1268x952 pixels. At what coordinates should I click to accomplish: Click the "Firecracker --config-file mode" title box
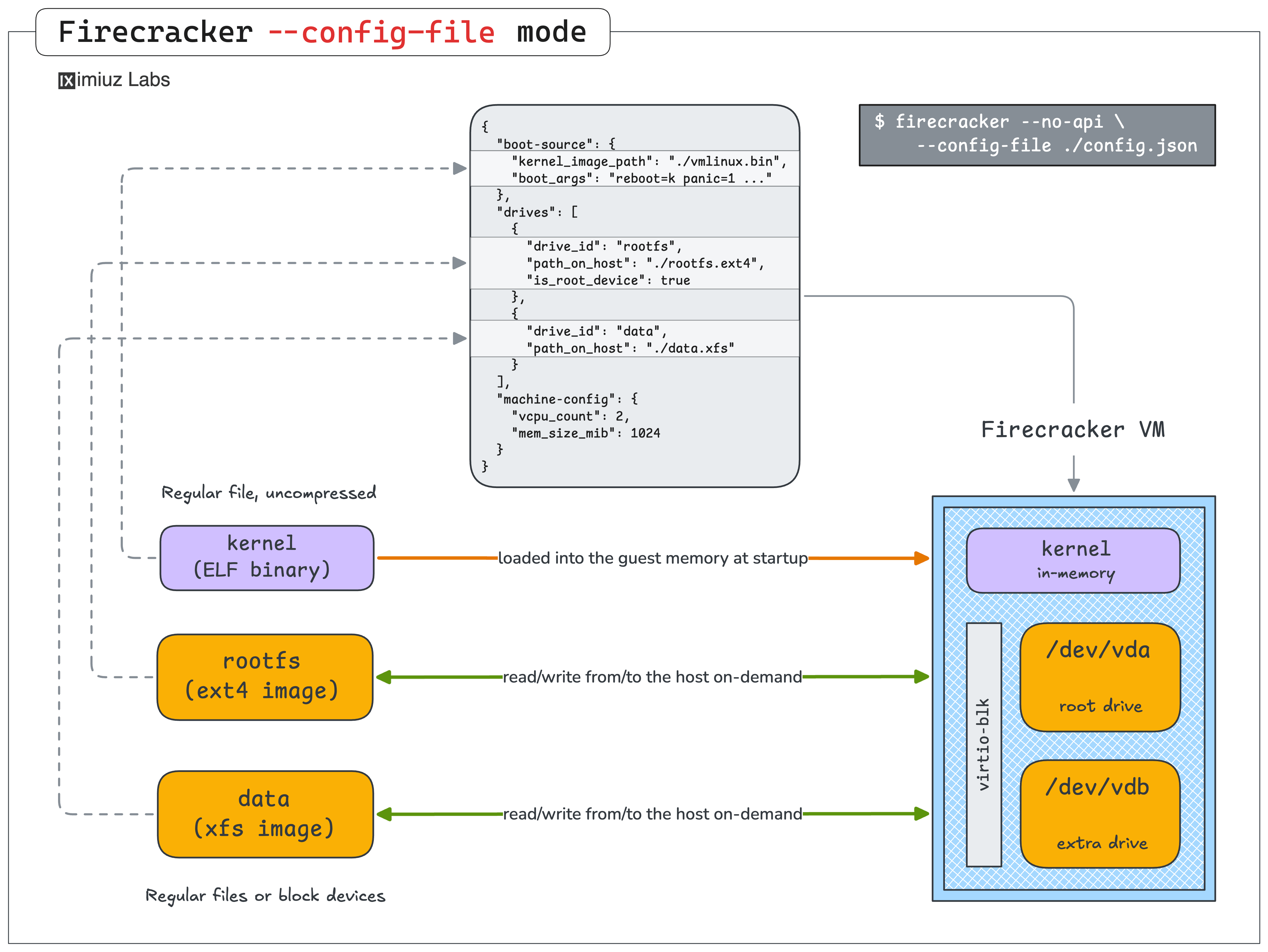[323, 32]
